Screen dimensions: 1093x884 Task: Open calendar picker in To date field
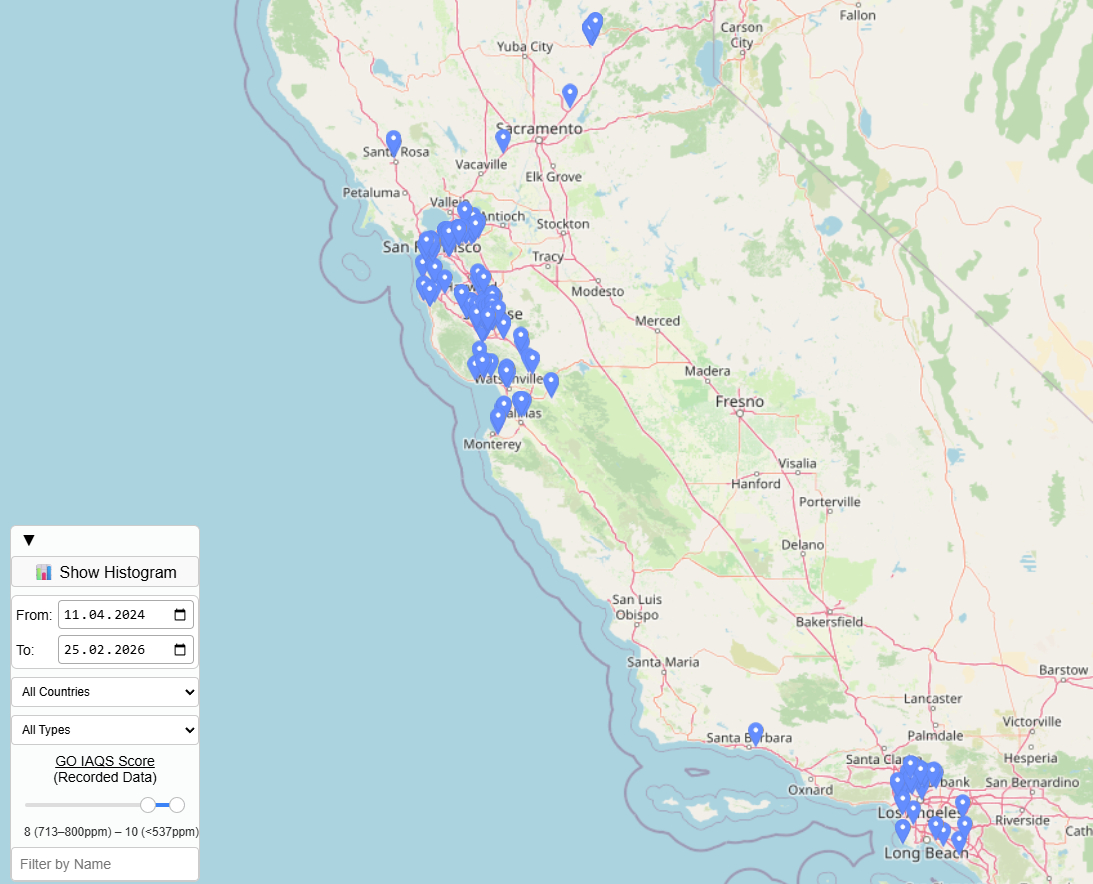tap(180, 650)
